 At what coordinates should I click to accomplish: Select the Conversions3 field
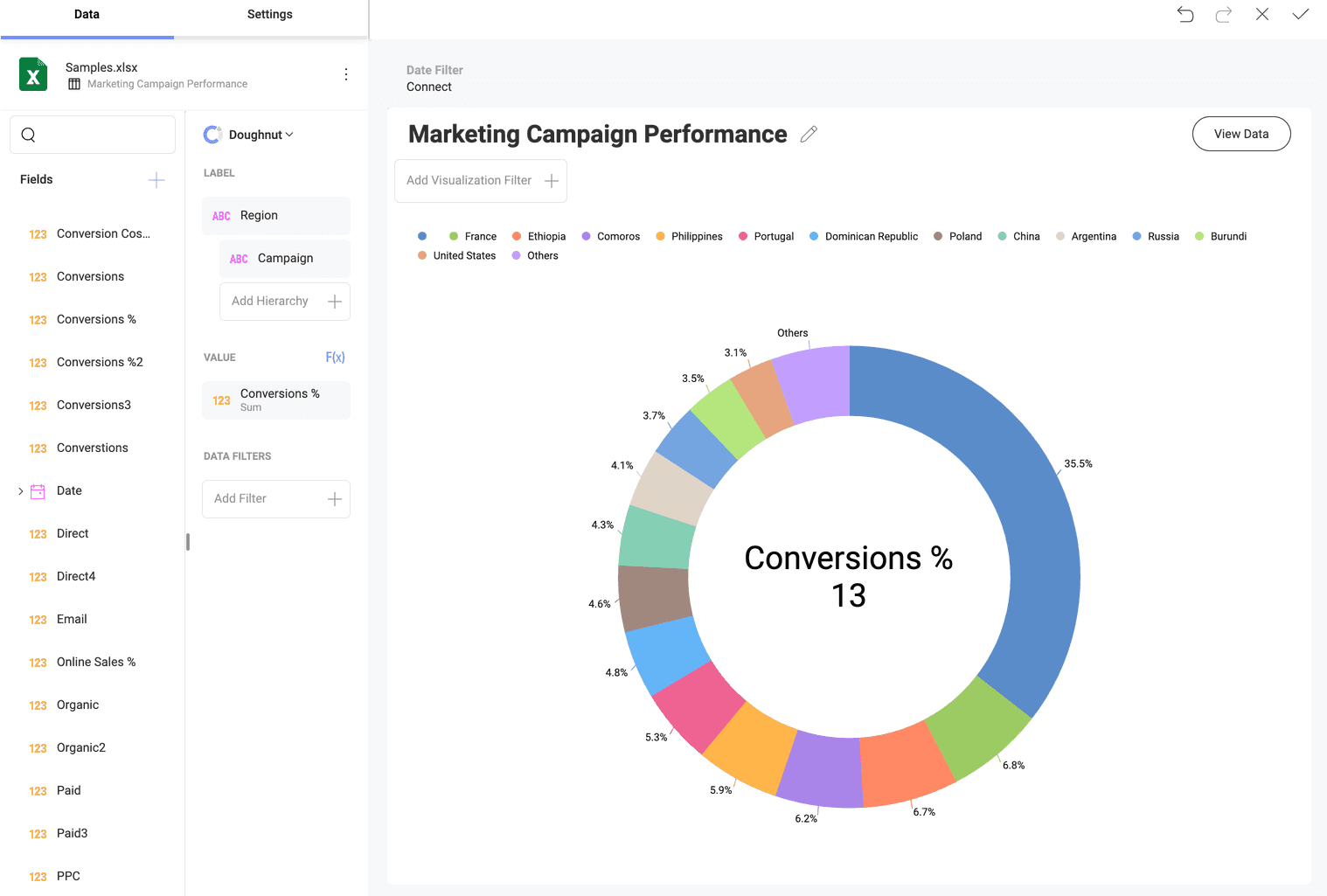pyautogui.click(x=93, y=406)
